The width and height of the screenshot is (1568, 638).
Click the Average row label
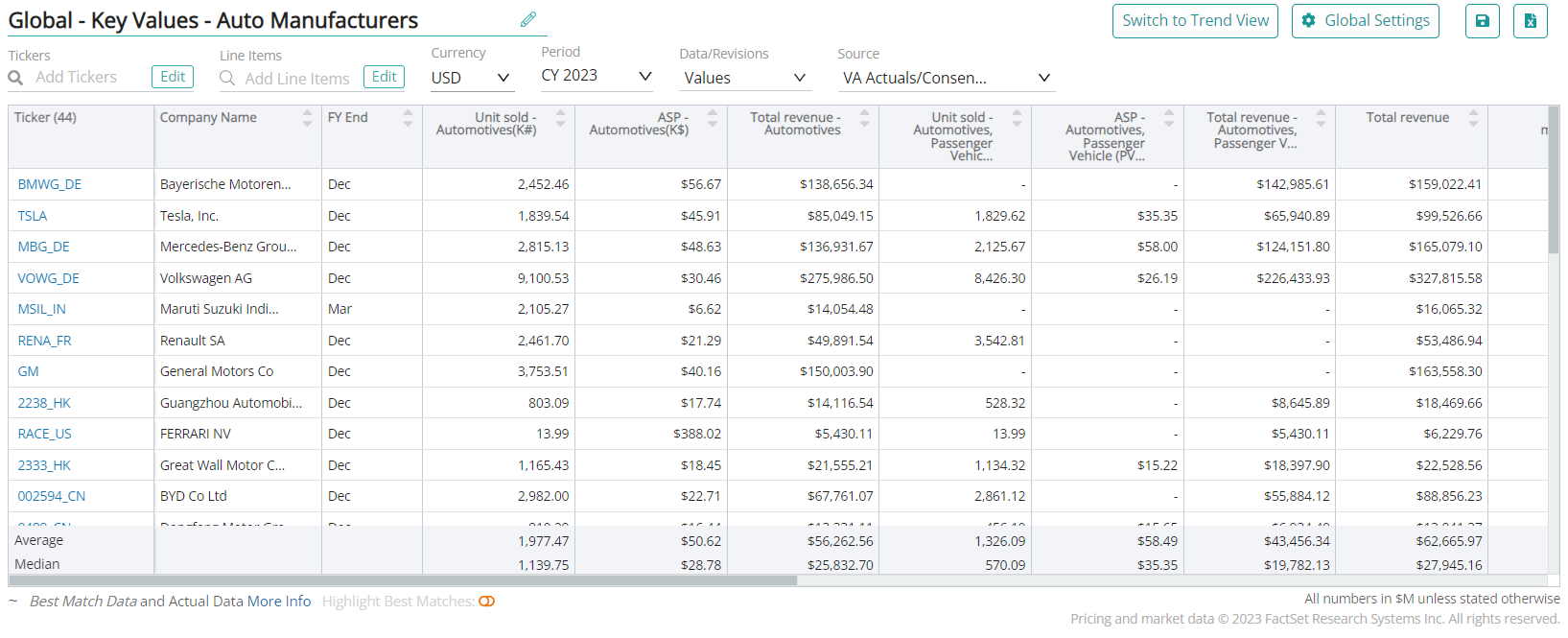(x=38, y=540)
